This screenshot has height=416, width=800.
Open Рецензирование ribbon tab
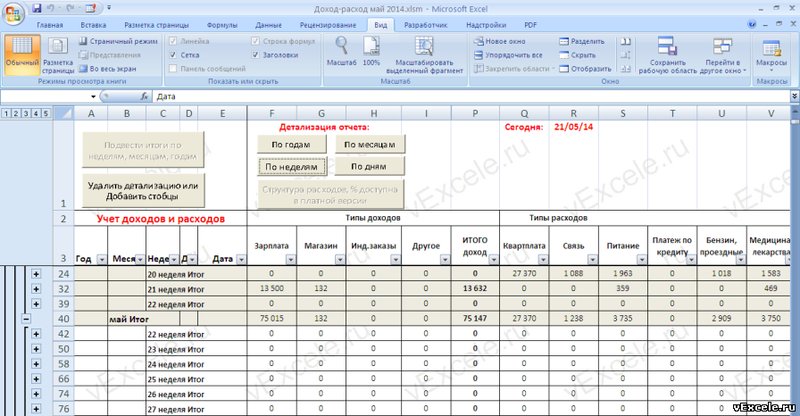point(328,25)
